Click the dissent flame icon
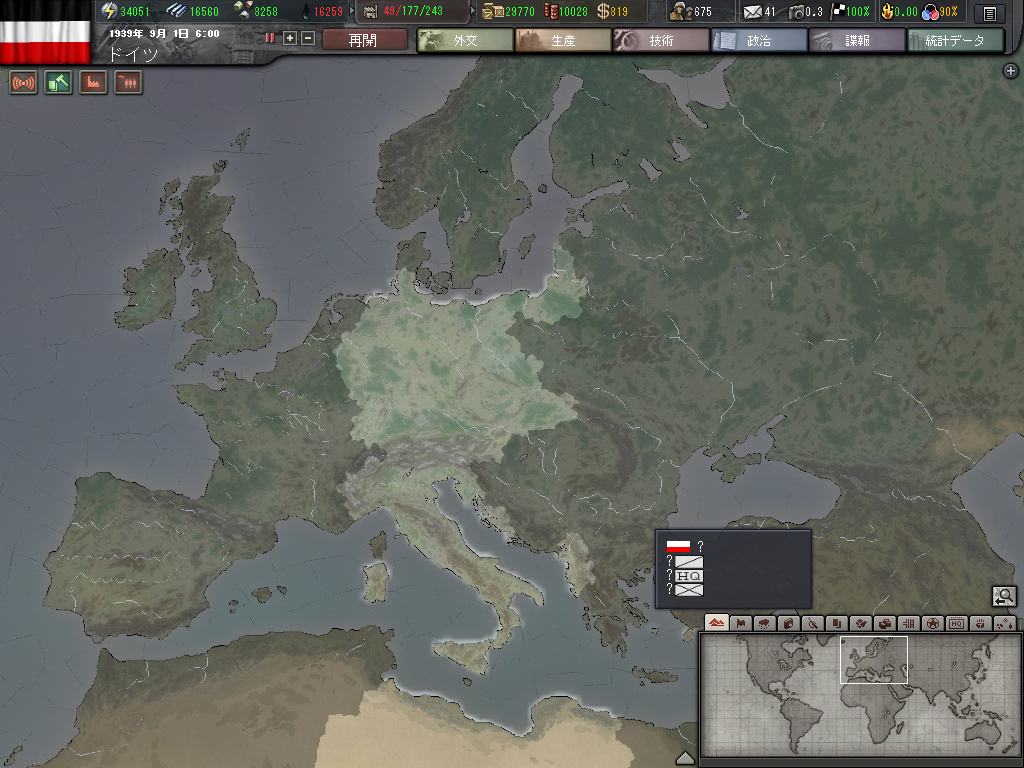The image size is (1024, 768). pos(888,11)
